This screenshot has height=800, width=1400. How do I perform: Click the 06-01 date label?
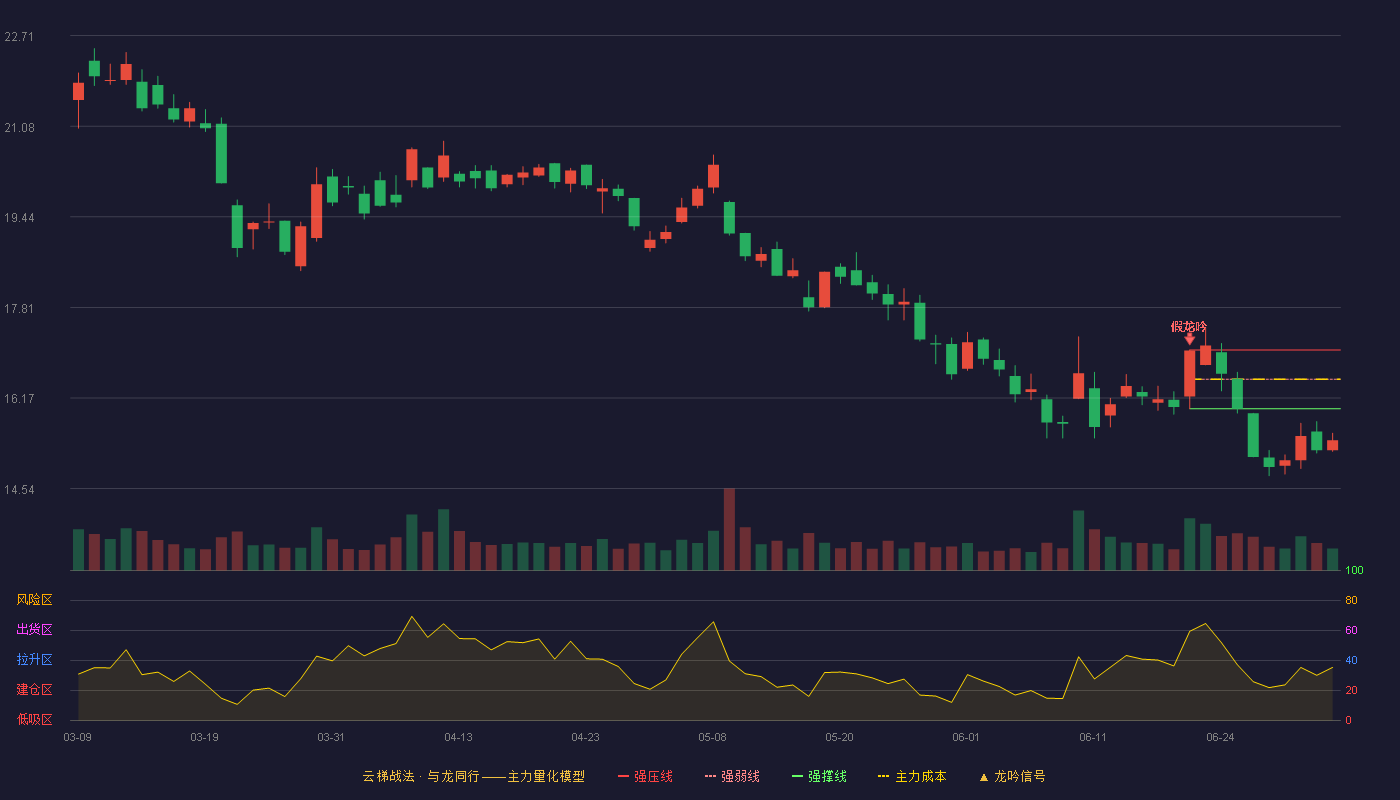[966, 737]
